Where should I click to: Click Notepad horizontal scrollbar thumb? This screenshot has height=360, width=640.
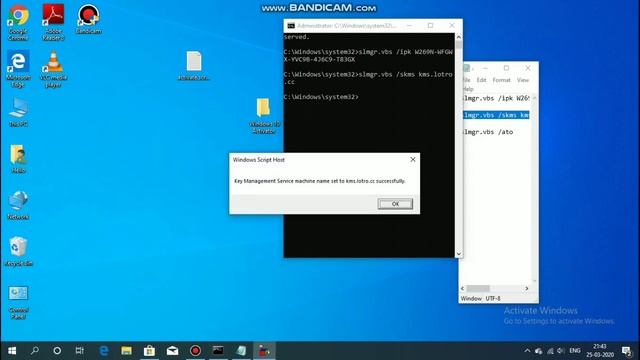[x=478, y=289]
